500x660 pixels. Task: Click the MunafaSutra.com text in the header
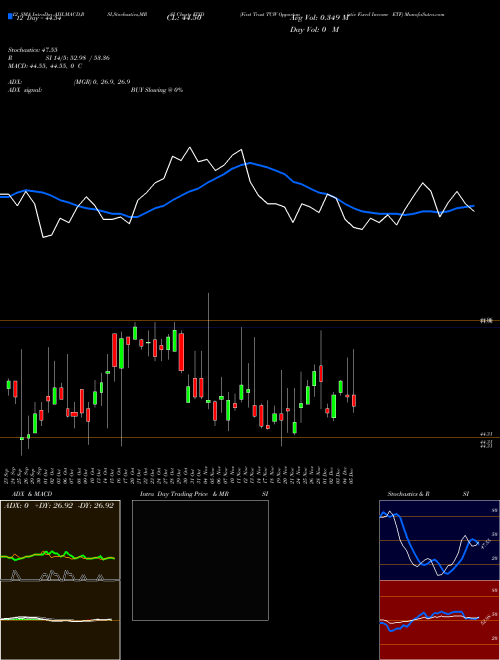425,14
